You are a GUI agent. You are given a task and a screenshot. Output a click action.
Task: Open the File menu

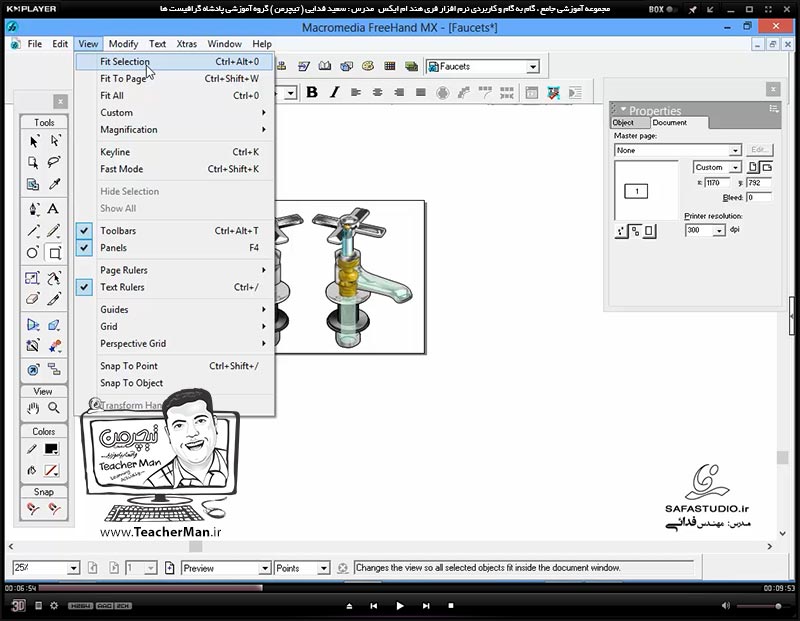click(x=35, y=44)
